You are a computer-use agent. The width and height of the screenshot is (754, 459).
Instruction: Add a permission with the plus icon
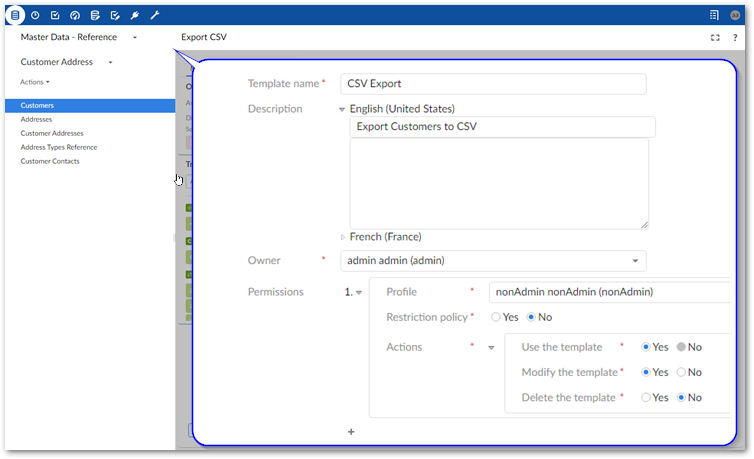[x=351, y=432]
